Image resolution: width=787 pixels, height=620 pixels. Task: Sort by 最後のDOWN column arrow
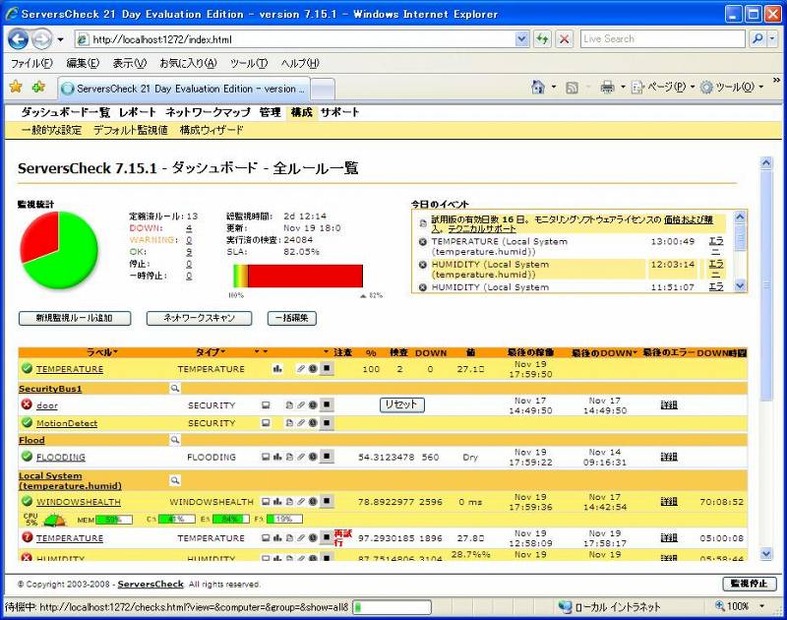[634, 353]
